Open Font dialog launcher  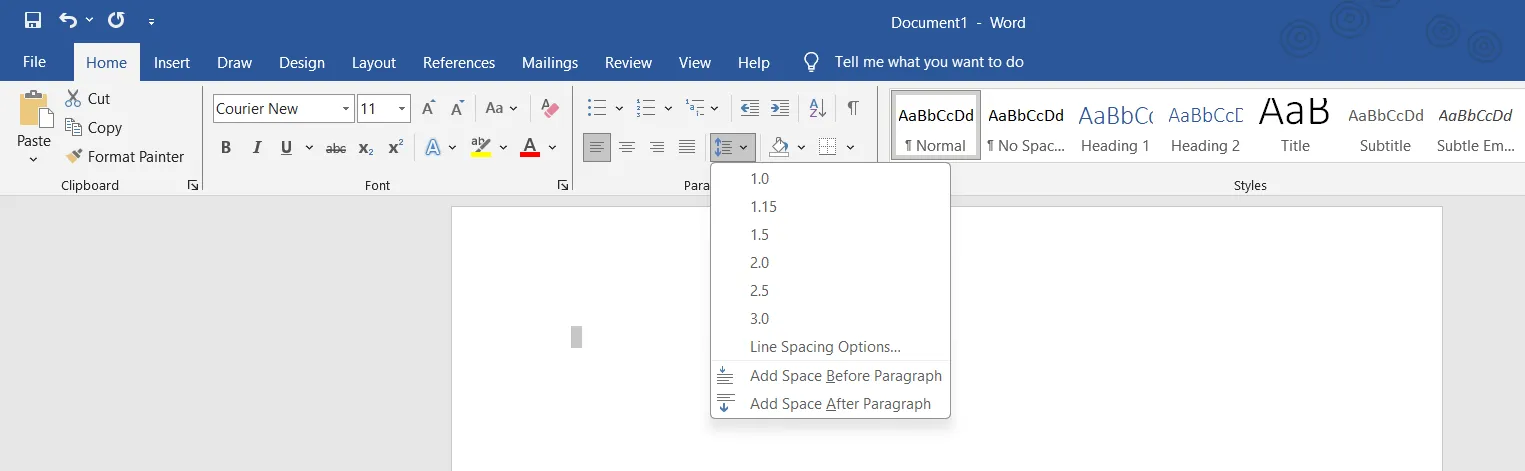pyautogui.click(x=563, y=185)
